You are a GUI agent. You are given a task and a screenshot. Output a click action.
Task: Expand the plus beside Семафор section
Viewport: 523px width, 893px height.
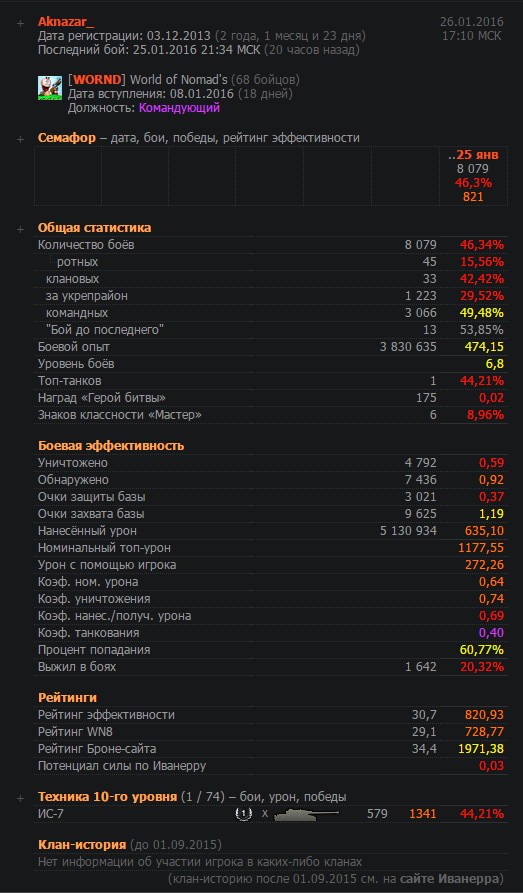point(21,139)
